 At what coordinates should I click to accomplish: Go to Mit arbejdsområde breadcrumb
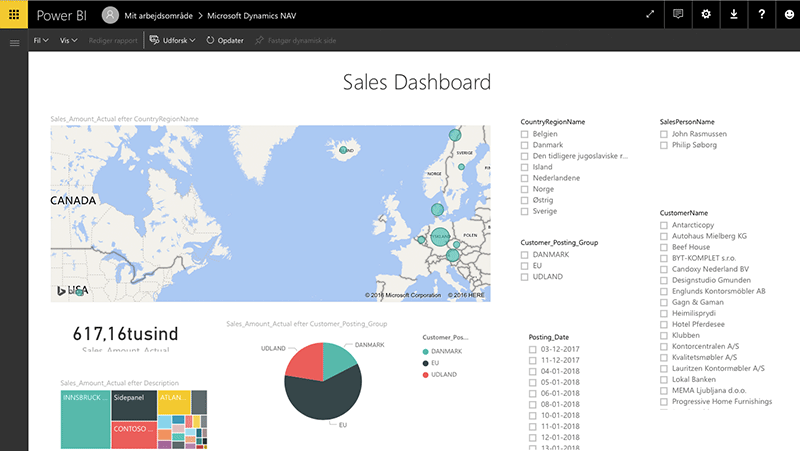pos(158,16)
